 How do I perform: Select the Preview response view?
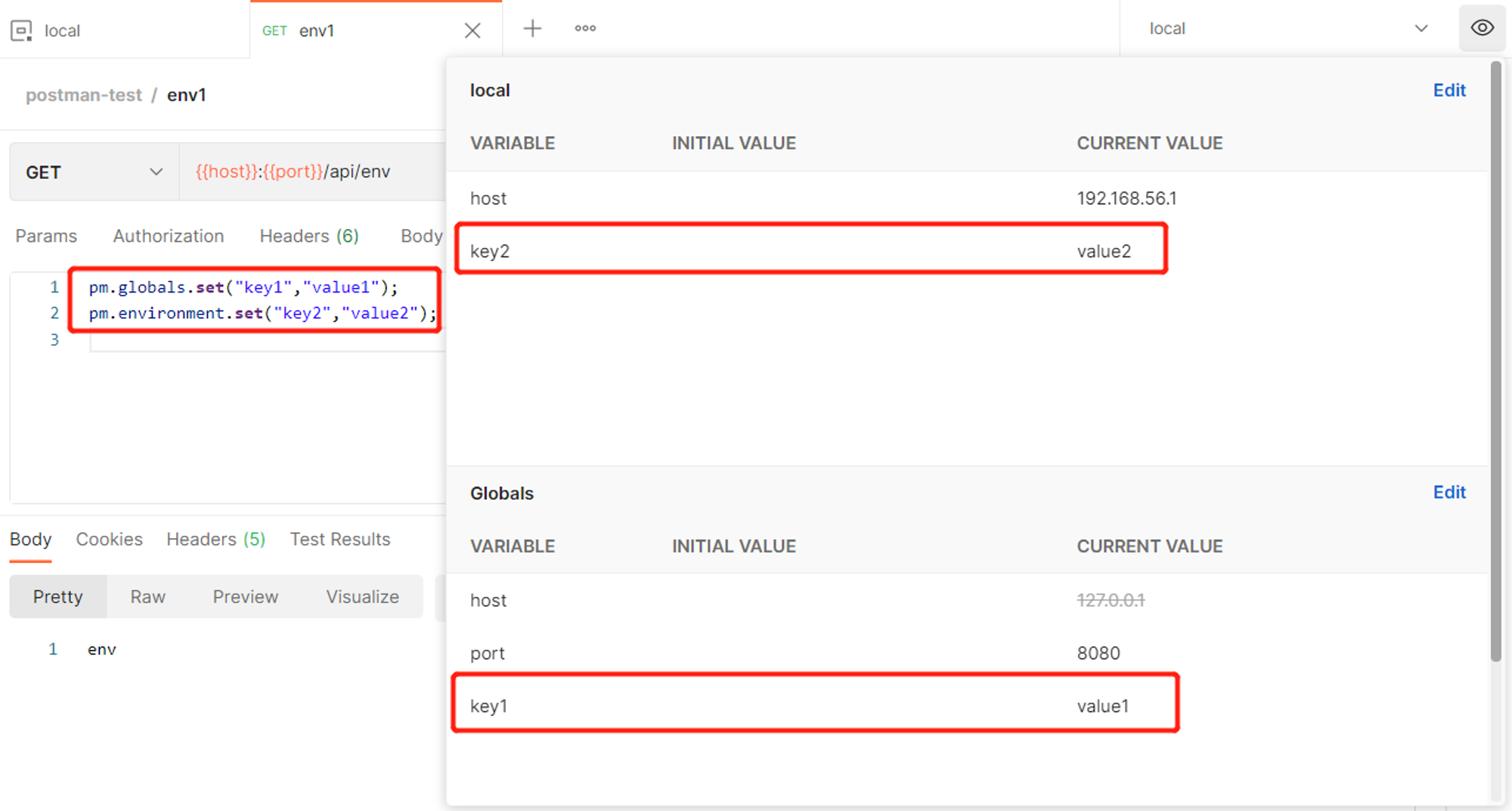246,597
